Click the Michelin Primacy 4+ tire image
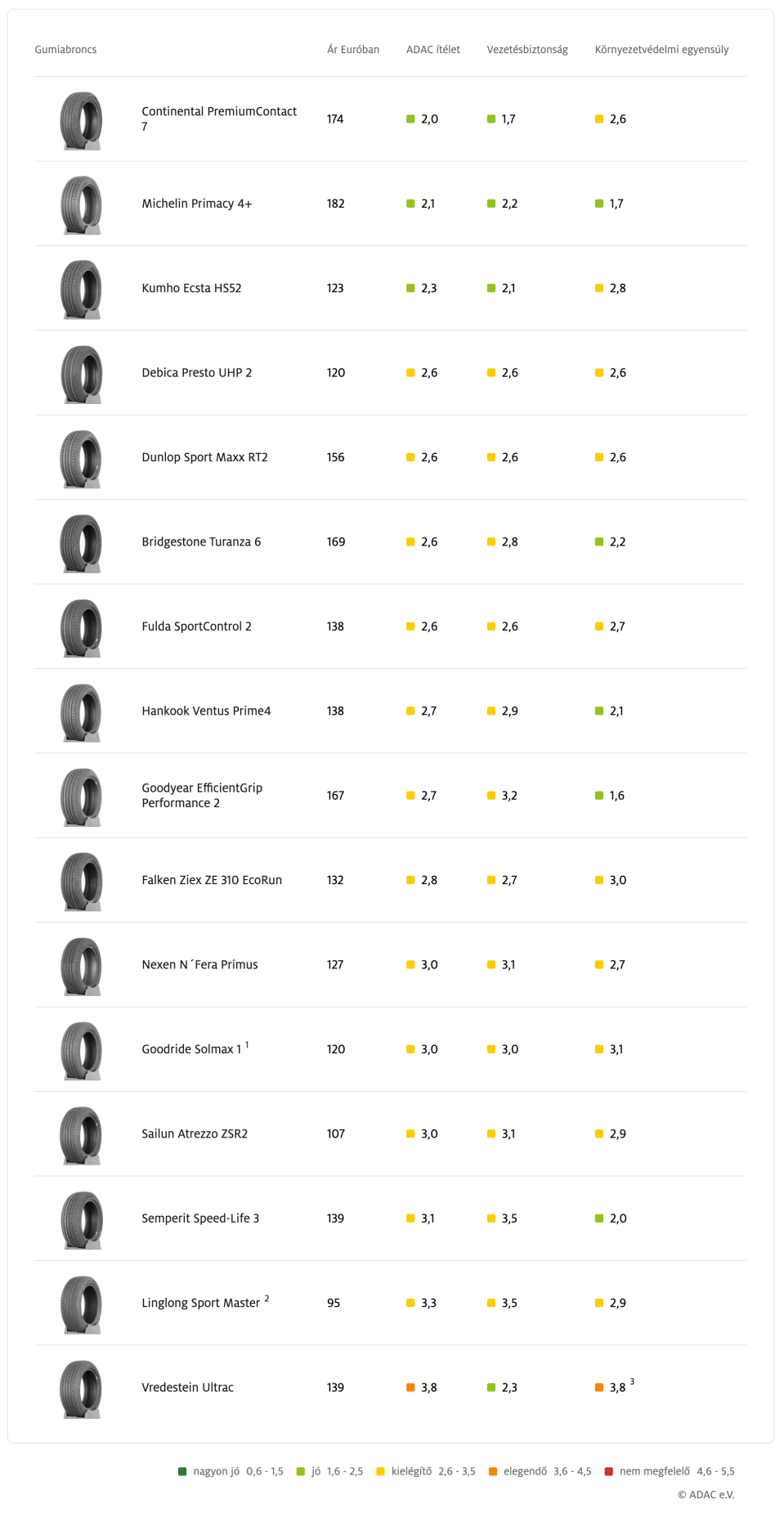Image resolution: width=784 pixels, height=1513 pixels. tap(81, 204)
